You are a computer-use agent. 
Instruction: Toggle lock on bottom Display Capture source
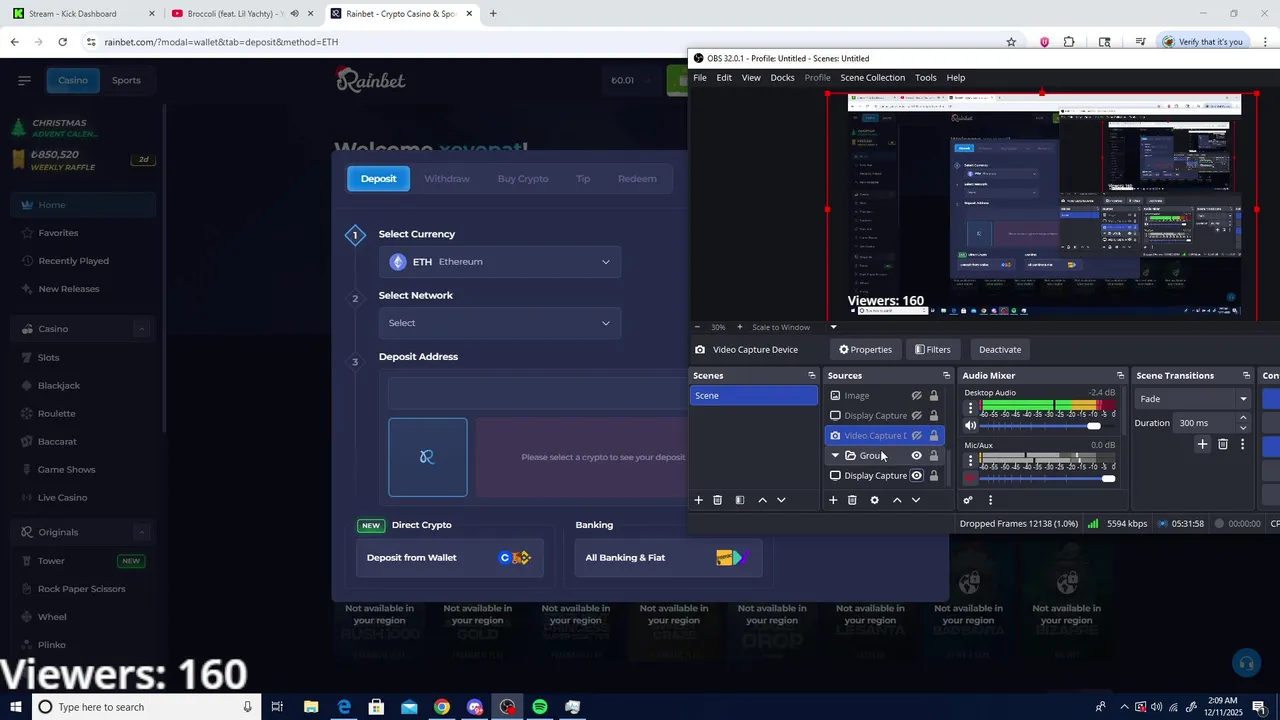coord(934,476)
